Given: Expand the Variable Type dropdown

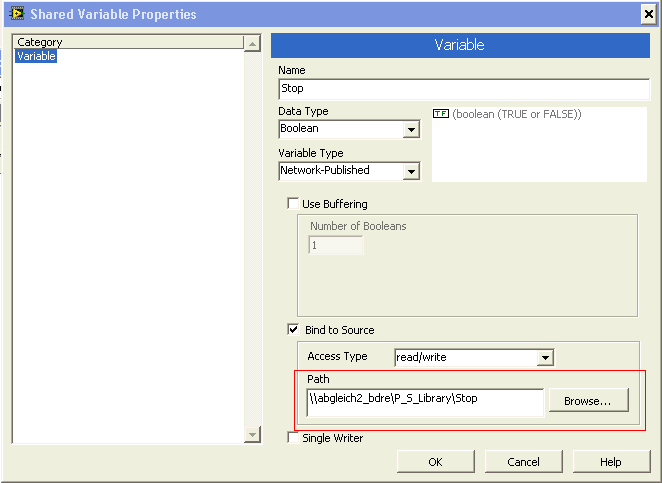Looking at the screenshot, I should click(x=411, y=171).
